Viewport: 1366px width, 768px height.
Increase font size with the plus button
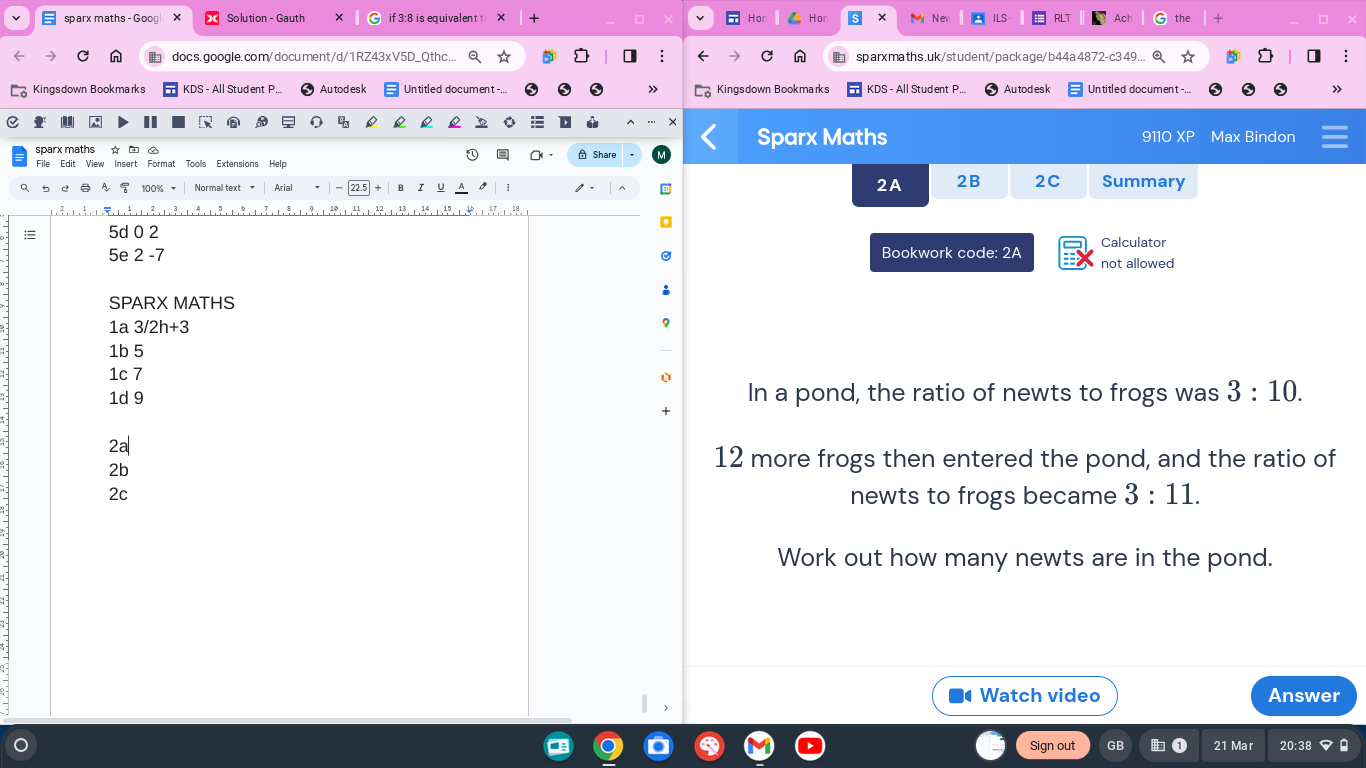(x=378, y=188)
